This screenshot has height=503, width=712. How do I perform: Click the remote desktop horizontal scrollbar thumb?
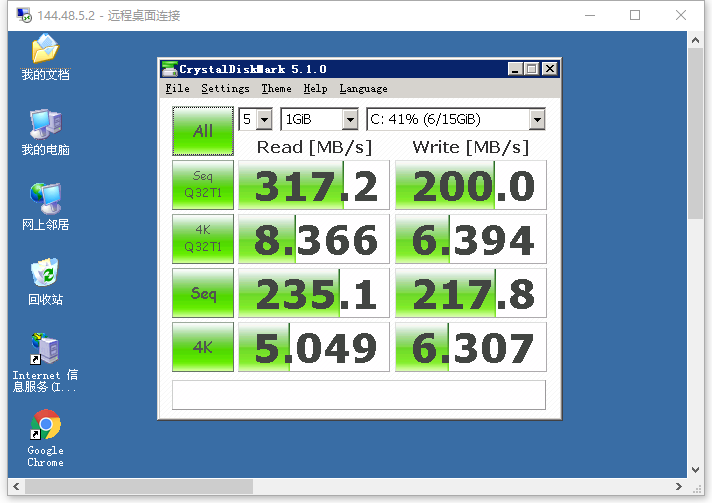coord(138,487)
